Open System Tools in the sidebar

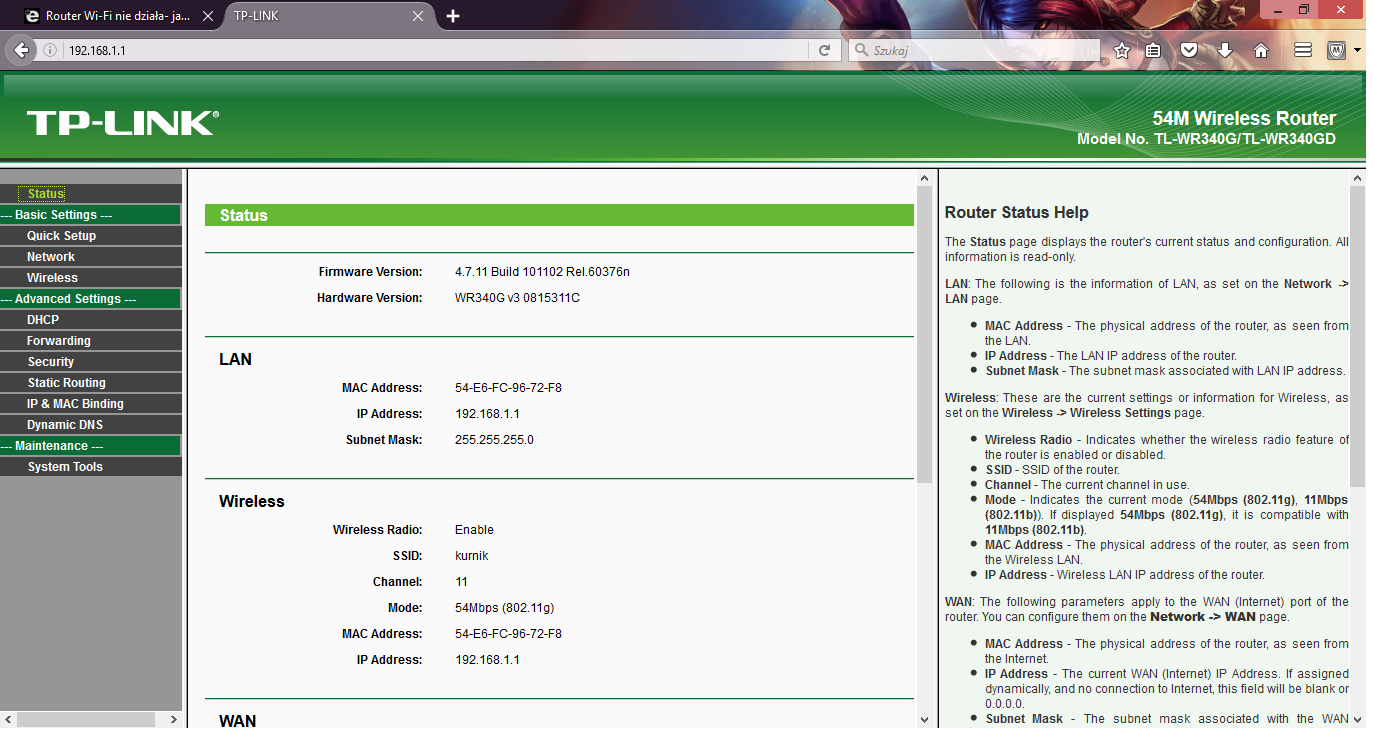65,467
